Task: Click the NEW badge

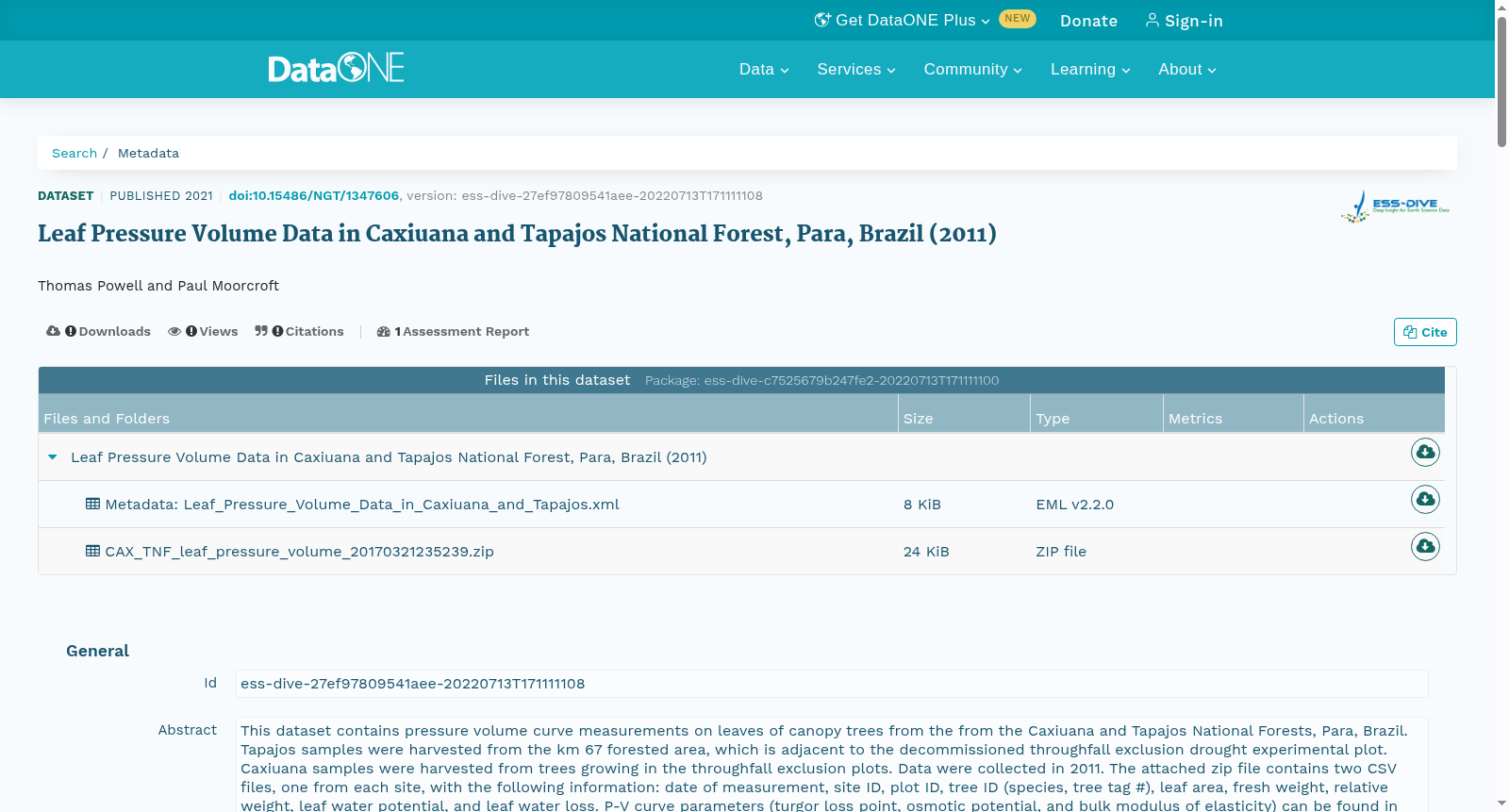Action: pos(1018,19)
